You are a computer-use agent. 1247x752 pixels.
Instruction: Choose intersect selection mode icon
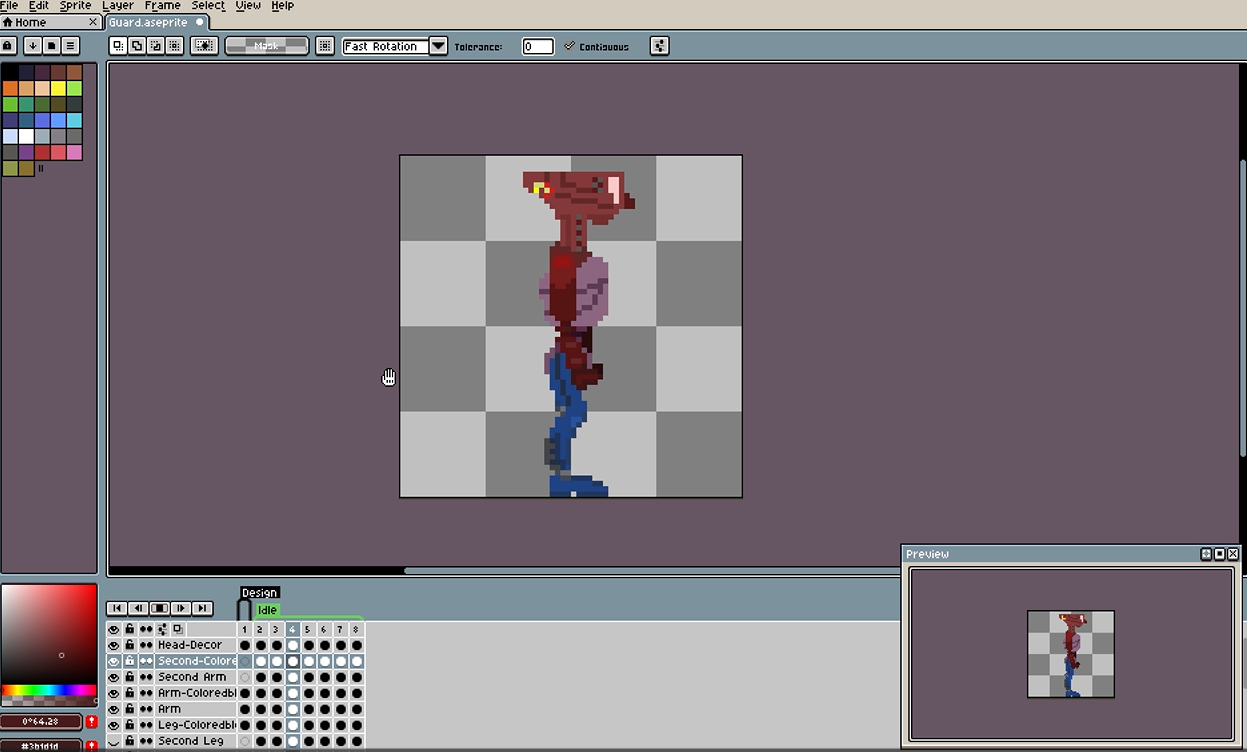174,45
